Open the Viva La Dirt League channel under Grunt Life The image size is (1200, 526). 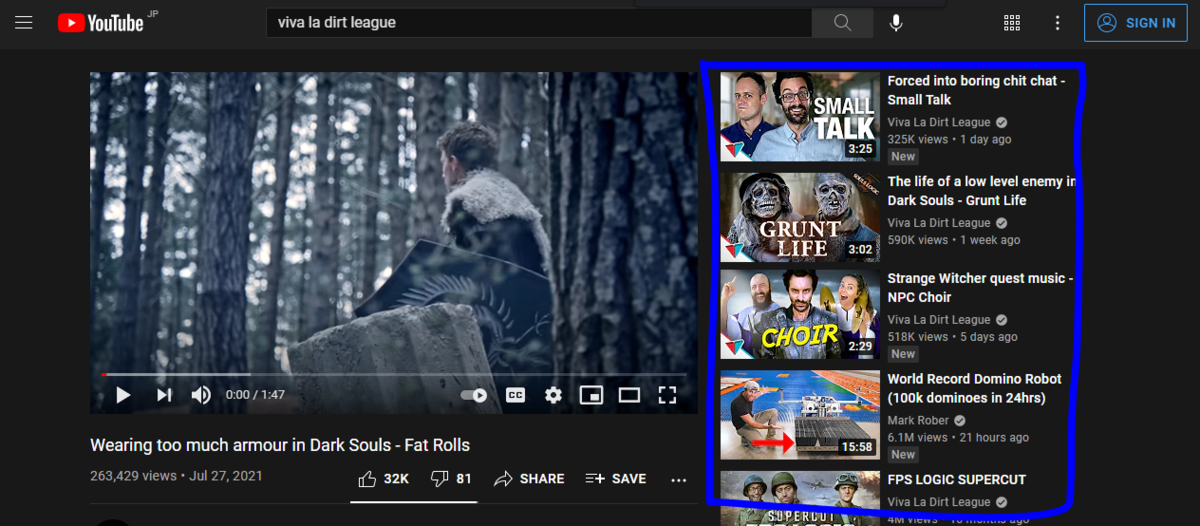[x=939, y=223]
